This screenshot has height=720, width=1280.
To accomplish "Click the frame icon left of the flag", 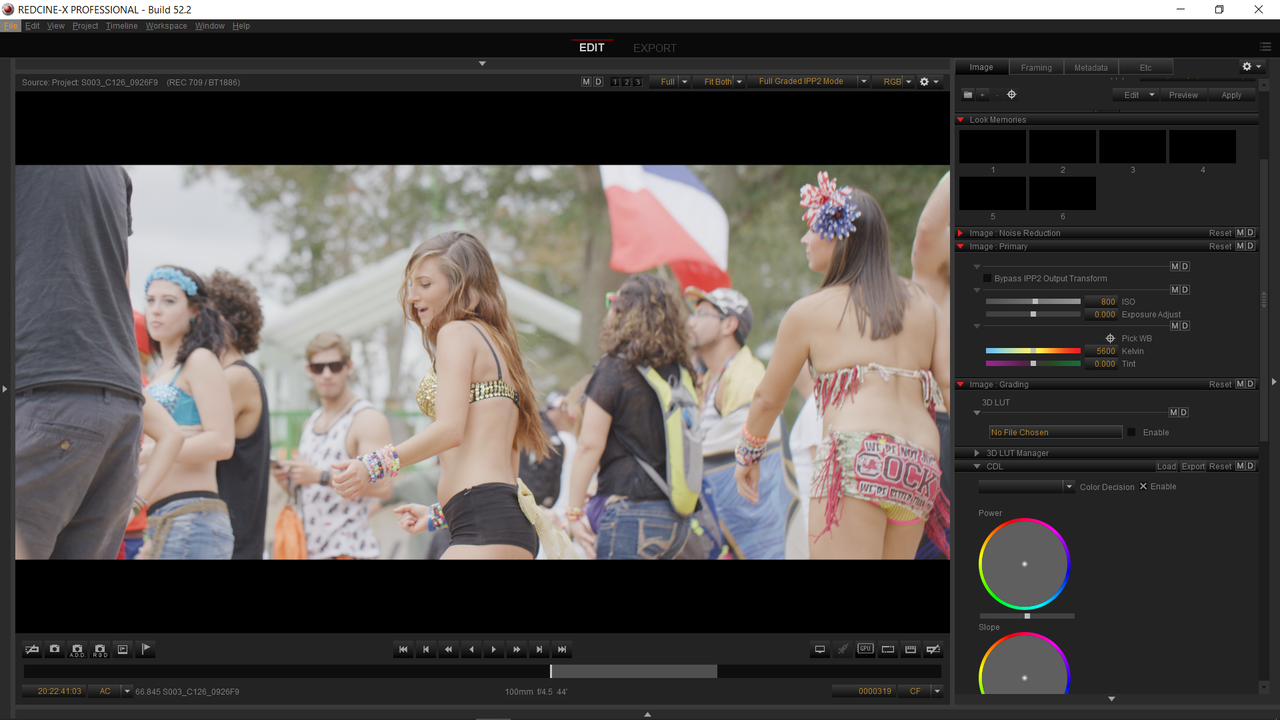I will coord(123,649).
